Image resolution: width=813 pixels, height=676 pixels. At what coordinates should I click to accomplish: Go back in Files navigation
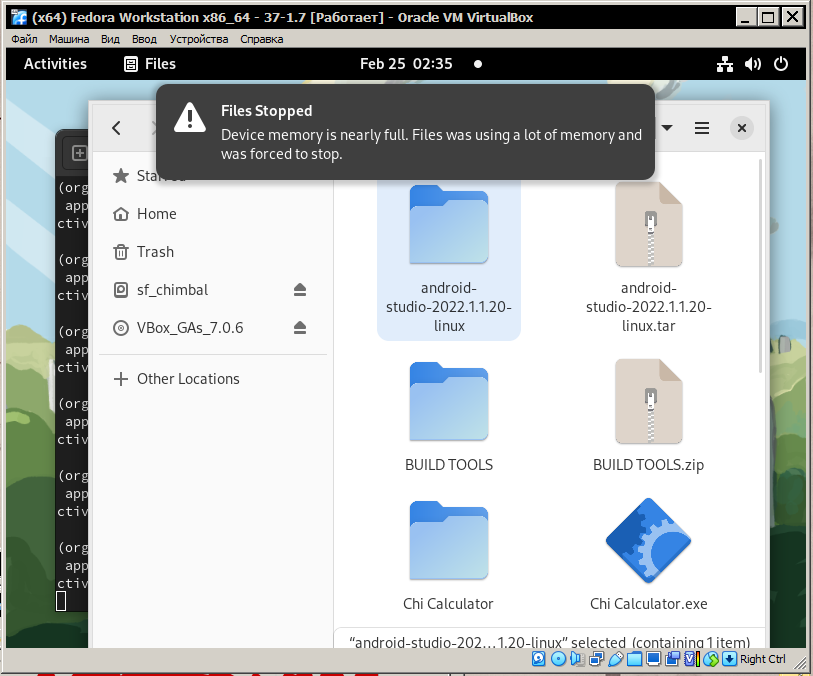(x=117, y=128)
